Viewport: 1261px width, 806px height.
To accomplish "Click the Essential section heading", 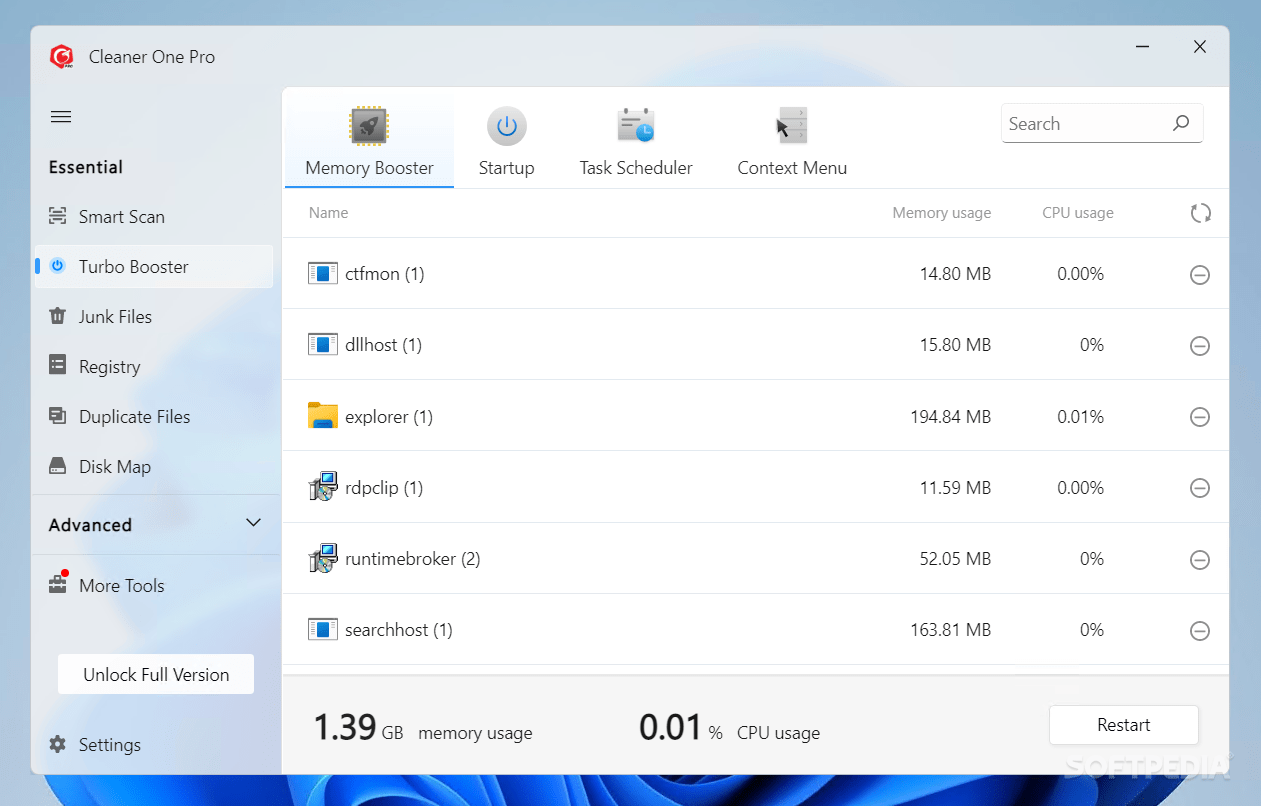I will click(x=86, y=167).
